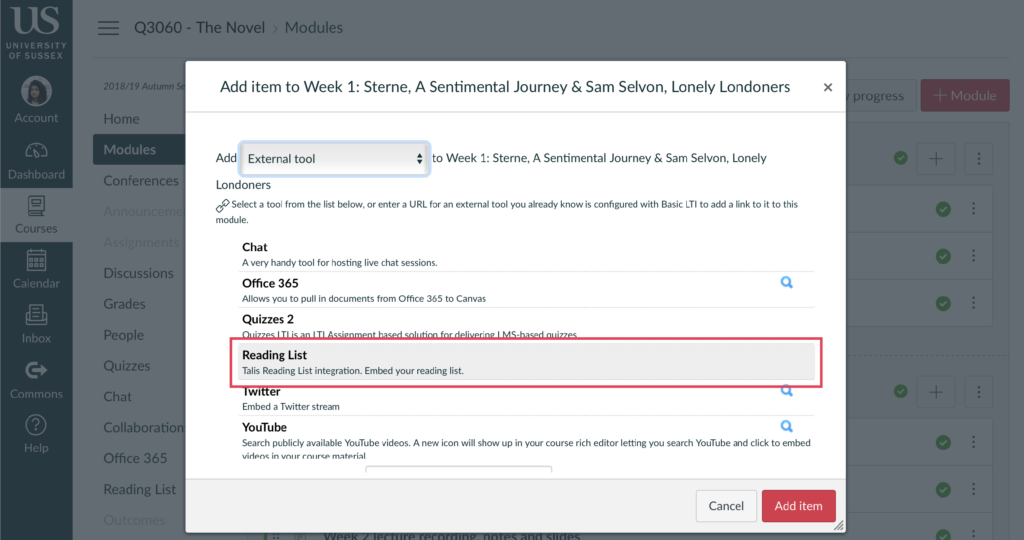Click the Q3060 - The Novel breadcrumb
Screen dimensions: 1024x540
pos(199,27)
